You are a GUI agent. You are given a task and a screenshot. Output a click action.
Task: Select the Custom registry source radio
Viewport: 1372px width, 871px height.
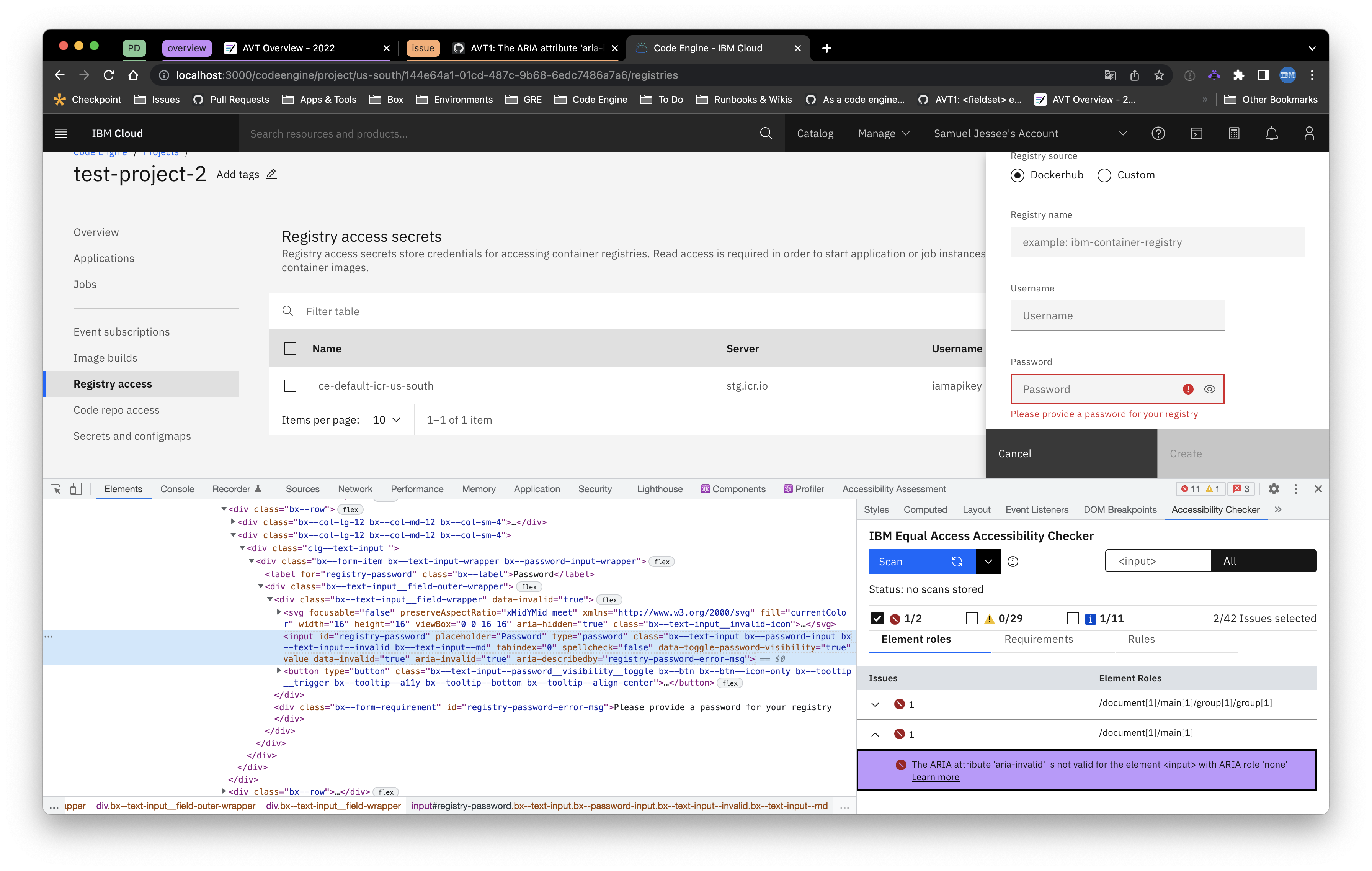pyautogui.click(x=1104, y=175)
